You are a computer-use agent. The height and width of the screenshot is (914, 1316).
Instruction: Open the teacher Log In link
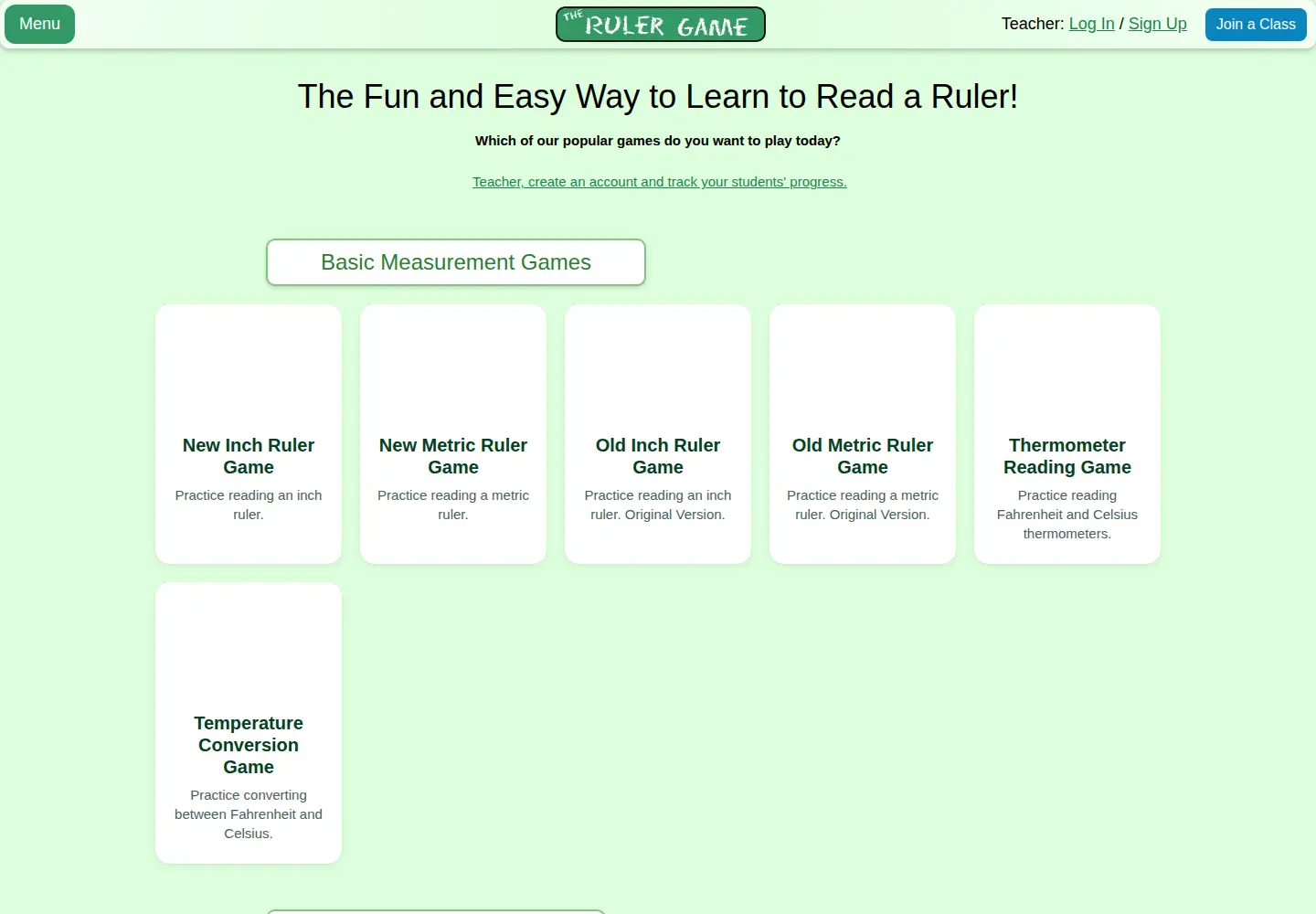1091,24
